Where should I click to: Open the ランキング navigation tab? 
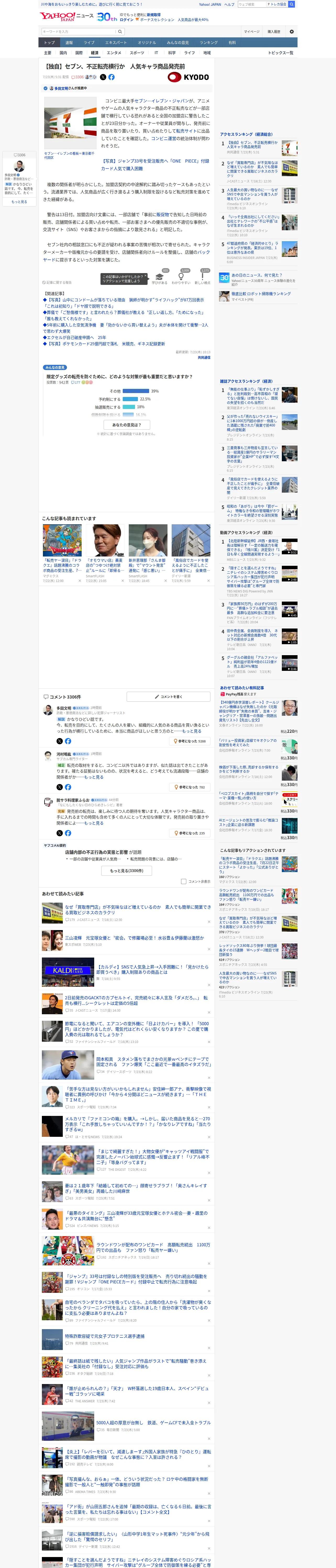[x=209, y=43]
